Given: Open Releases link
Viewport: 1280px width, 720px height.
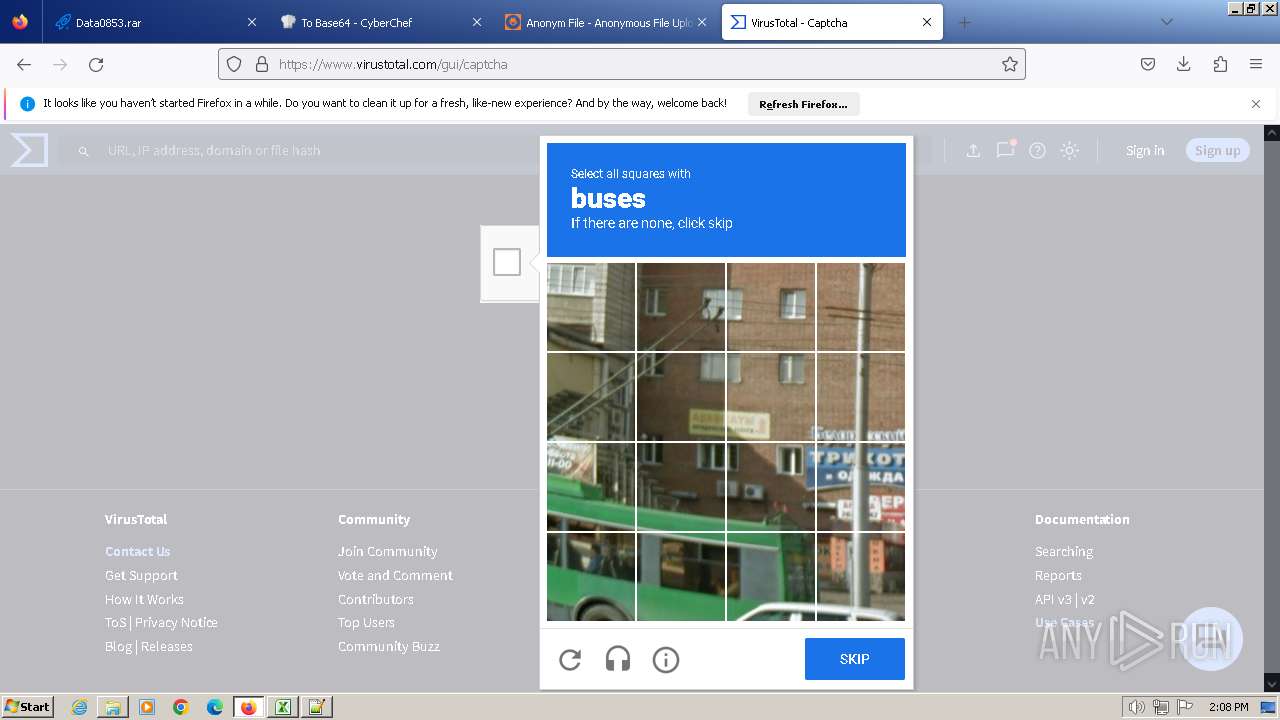Looking at the screenshot, I should (x=167, y=646).
